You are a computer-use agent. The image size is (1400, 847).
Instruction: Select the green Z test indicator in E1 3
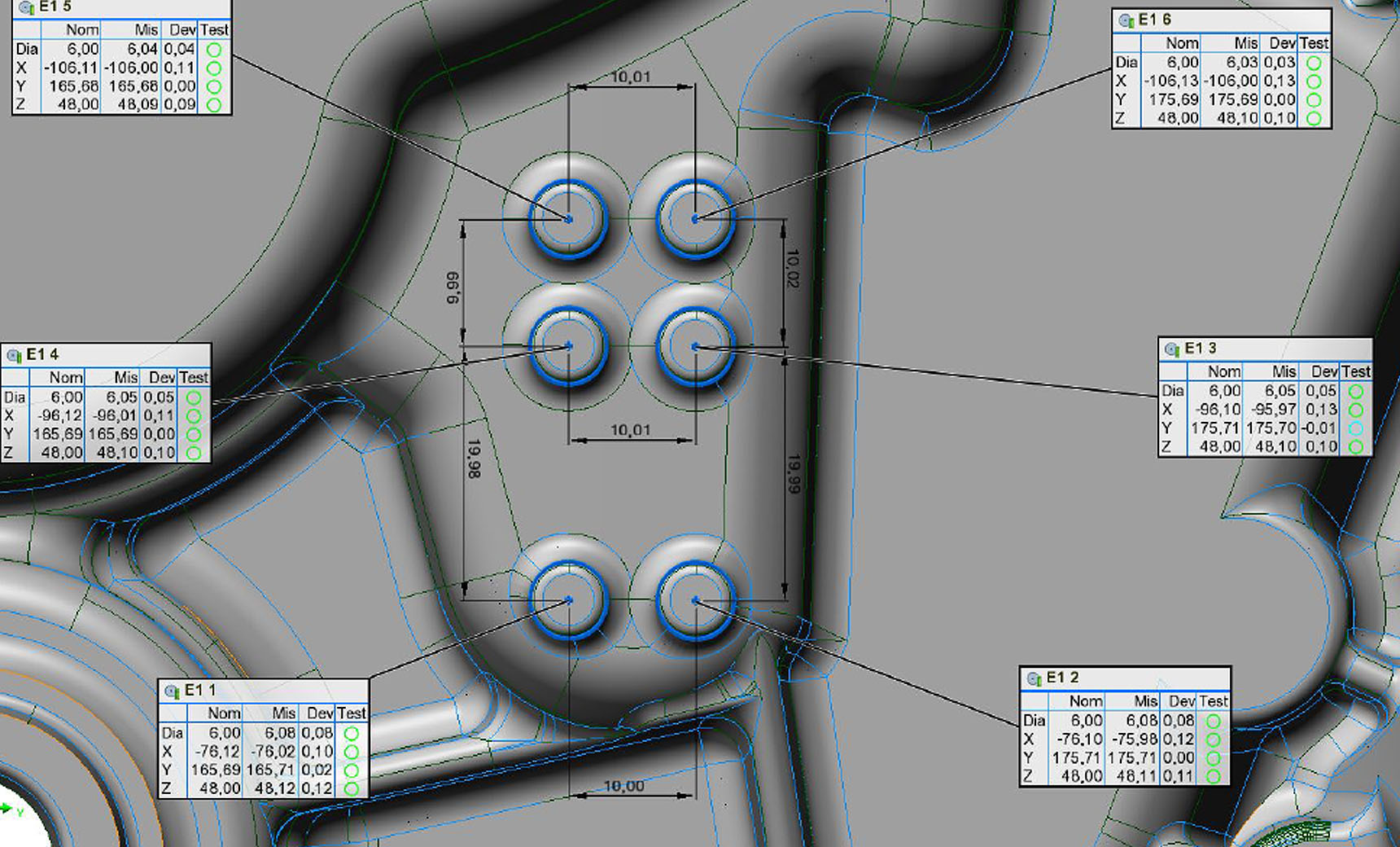[1355, 447]
